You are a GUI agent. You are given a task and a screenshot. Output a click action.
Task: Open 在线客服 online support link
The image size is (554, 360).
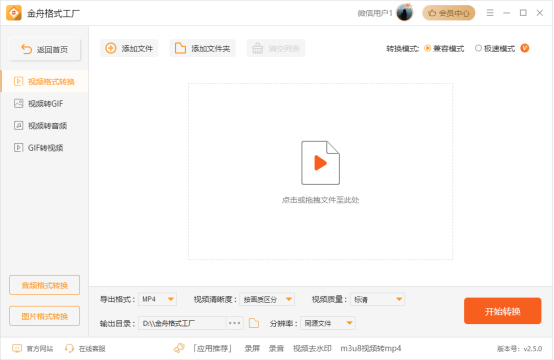click(x=85, y=349)
